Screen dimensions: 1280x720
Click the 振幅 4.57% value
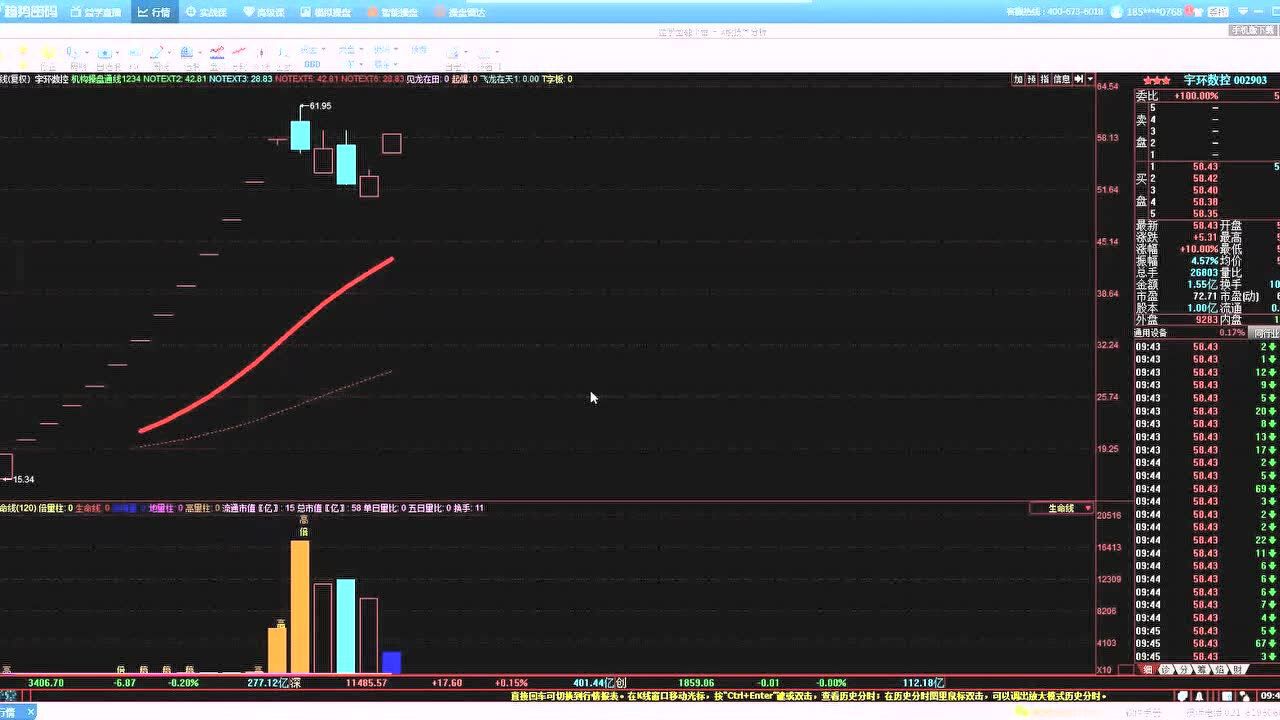pyautogui.click(x=1204, y=261)
